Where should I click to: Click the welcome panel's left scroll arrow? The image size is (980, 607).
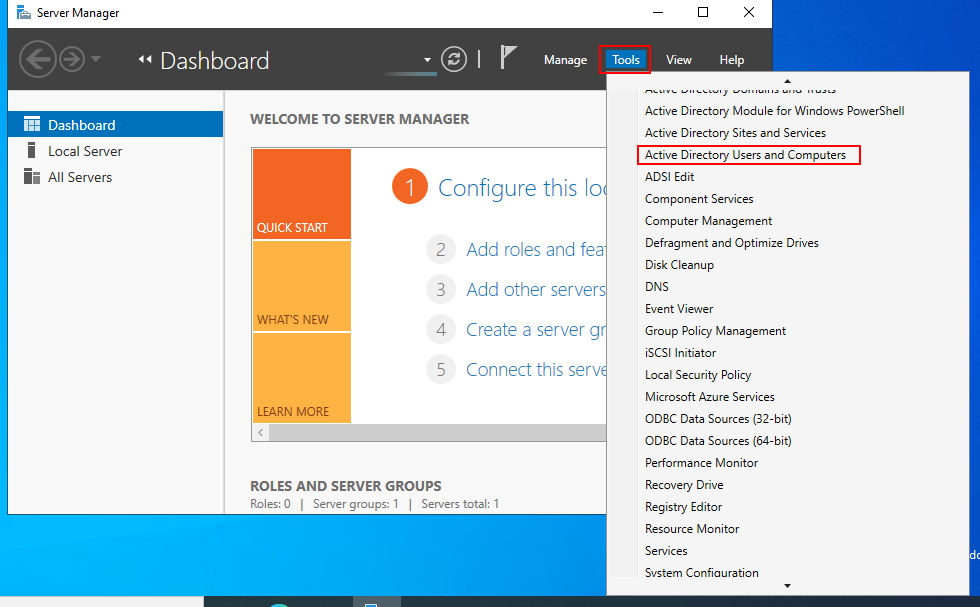(x=261, y=432)
